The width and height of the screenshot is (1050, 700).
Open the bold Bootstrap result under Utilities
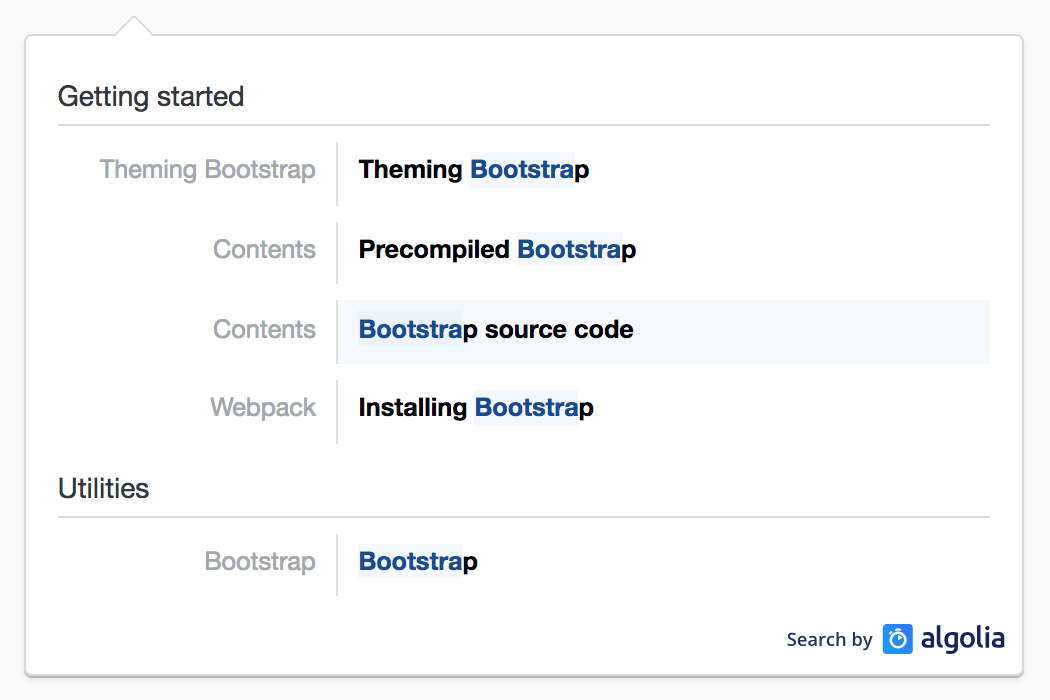click(418, 562)
